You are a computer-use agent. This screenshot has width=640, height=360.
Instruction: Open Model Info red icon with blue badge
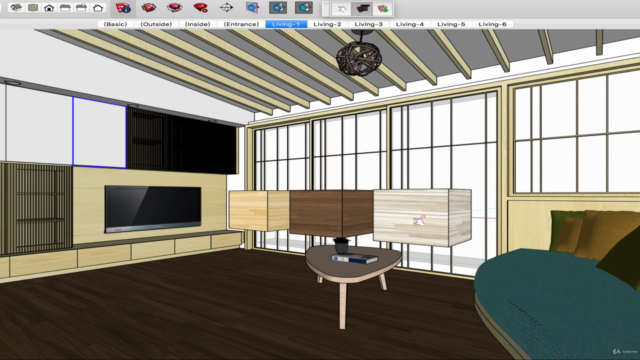pyautogui.click(x=123, y=8)
